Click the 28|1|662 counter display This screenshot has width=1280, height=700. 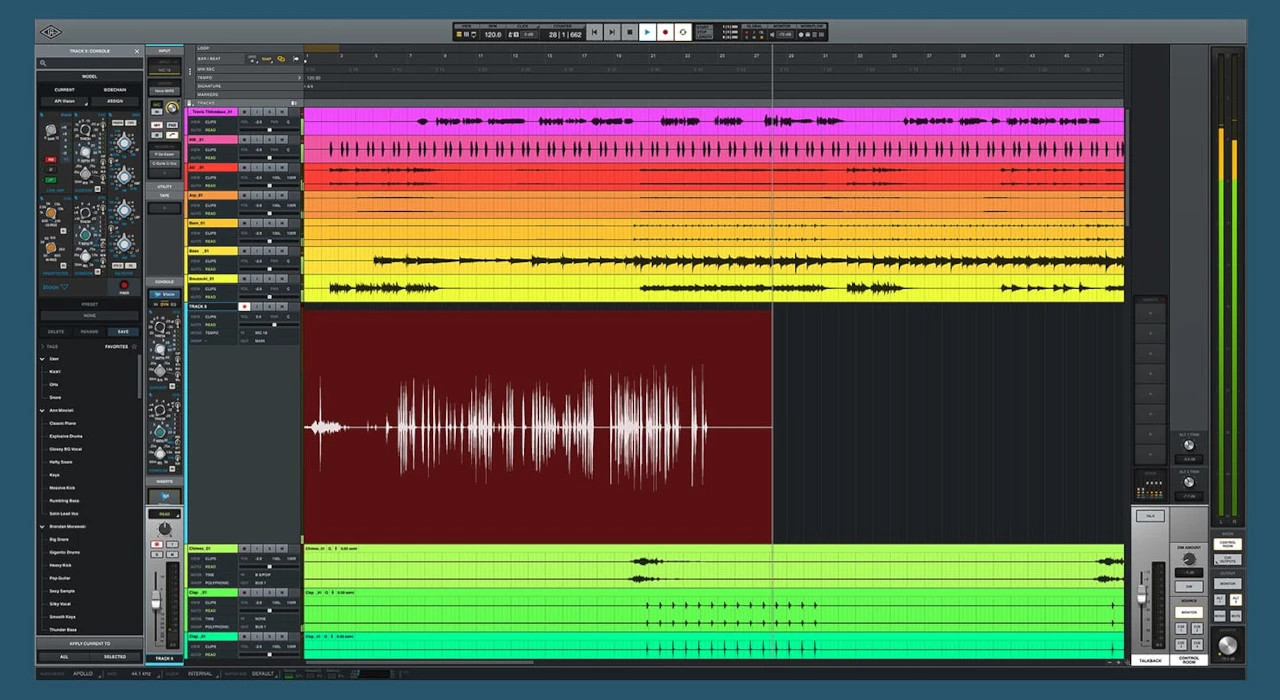pyautogui.click(x=565, y=34)
